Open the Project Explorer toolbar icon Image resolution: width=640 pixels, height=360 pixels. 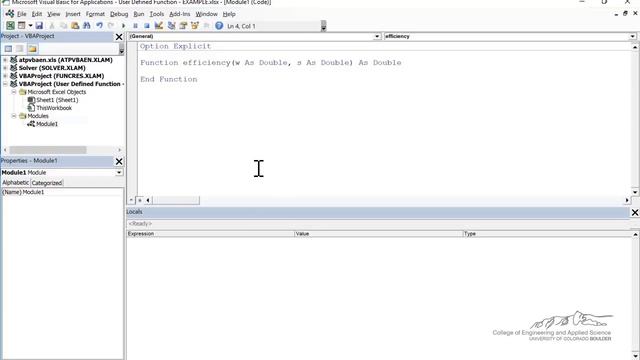171,26
